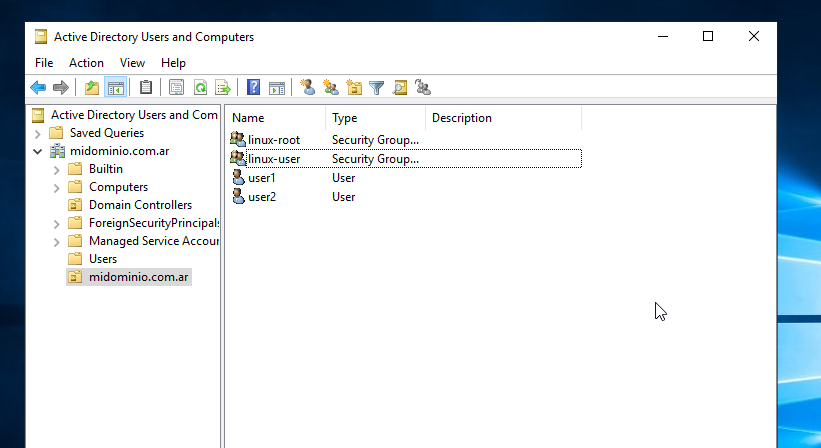The width and height of the screenshot is (821, 448).
Task: Expand the Managed Service Accounts container
Action: (57, 242)
